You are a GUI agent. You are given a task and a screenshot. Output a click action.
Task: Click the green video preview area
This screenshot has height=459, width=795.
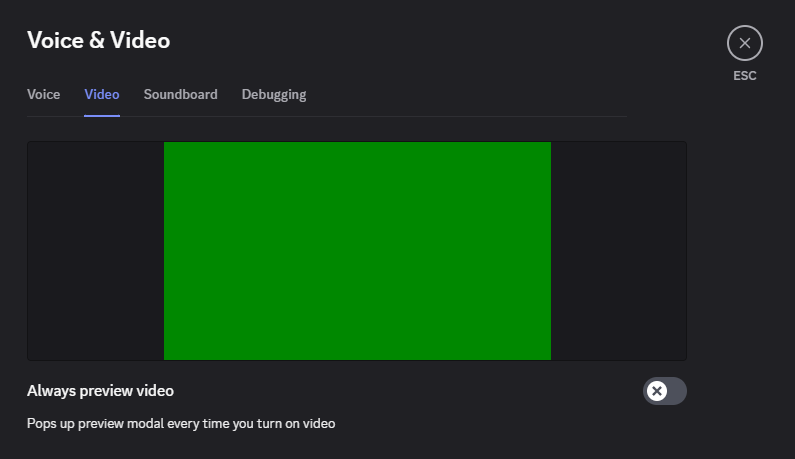pos(357,251)
